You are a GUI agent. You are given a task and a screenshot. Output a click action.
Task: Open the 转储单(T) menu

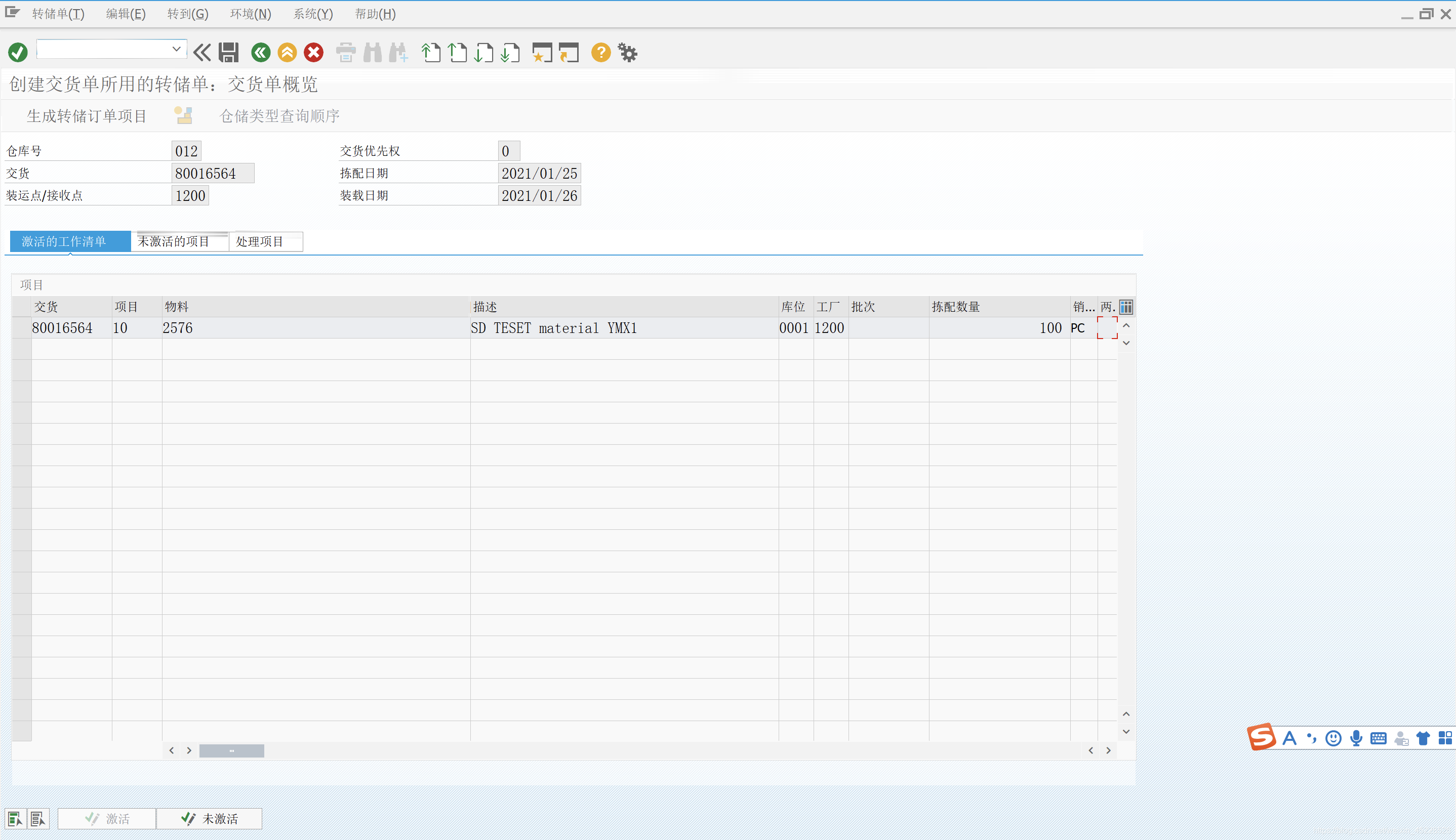click(x=58, y=14)
